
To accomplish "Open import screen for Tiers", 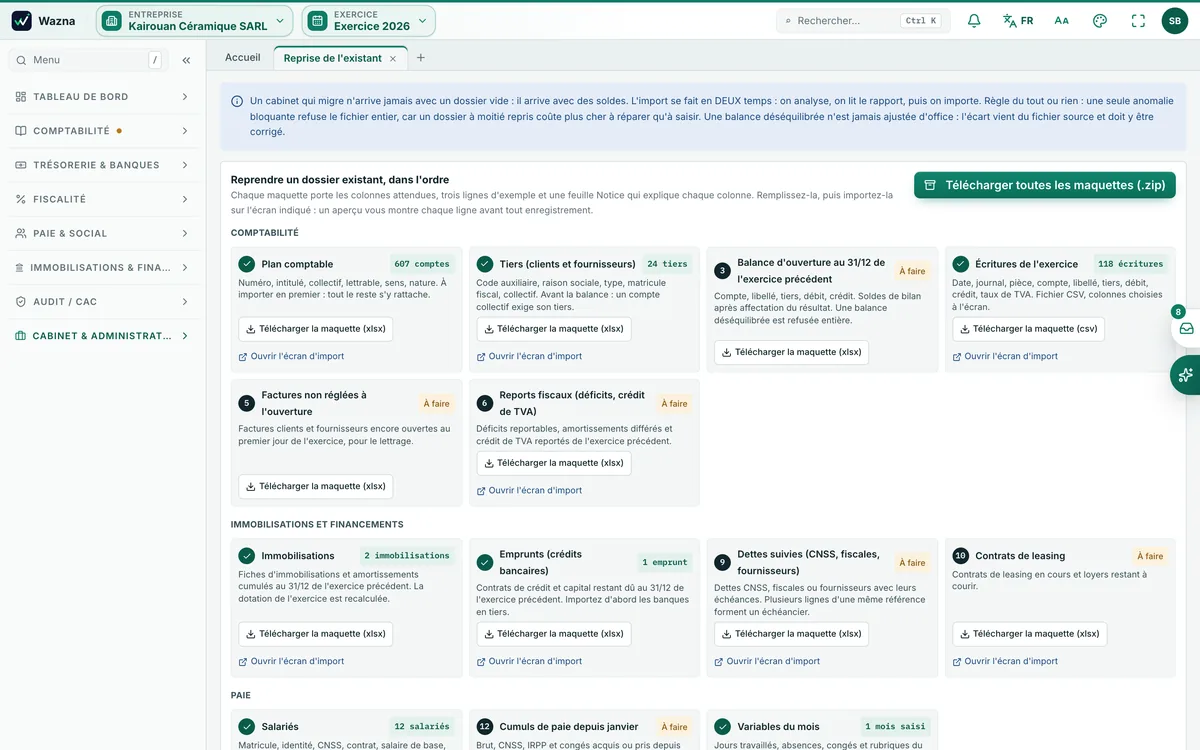I will pos(529,356).
